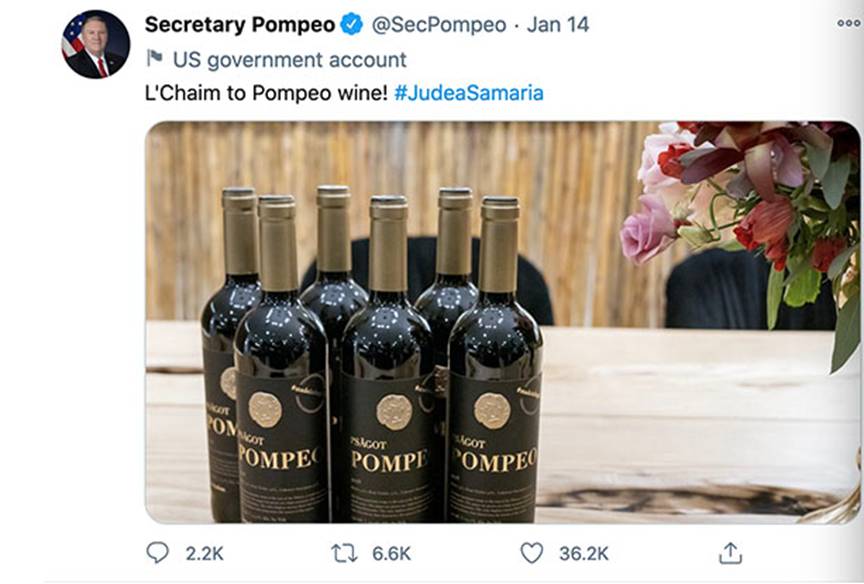Click the 6.6K retweets count
Viewport: 864px width, 584px height.
click(x=390, y=553)
